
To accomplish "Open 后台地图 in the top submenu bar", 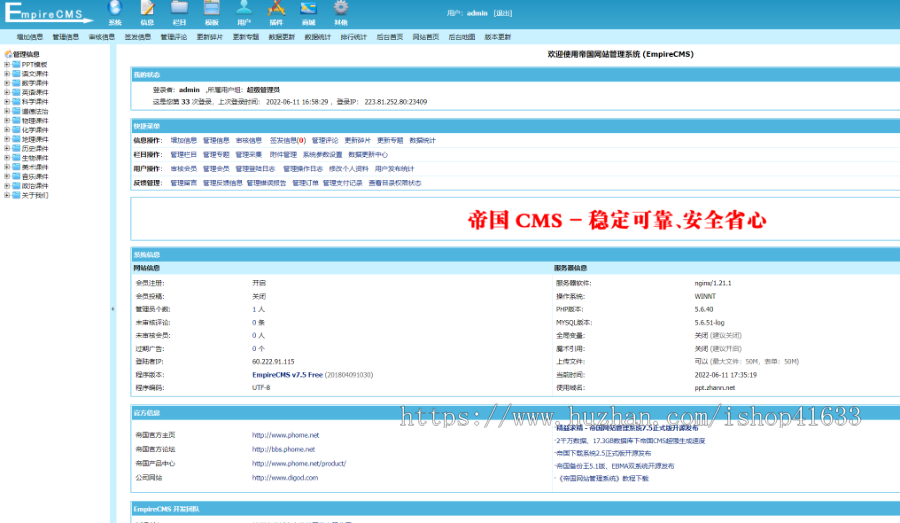I will coord(462,37).
